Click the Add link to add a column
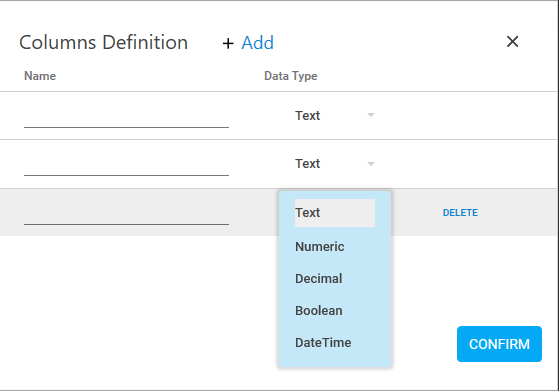 point(257,43)
